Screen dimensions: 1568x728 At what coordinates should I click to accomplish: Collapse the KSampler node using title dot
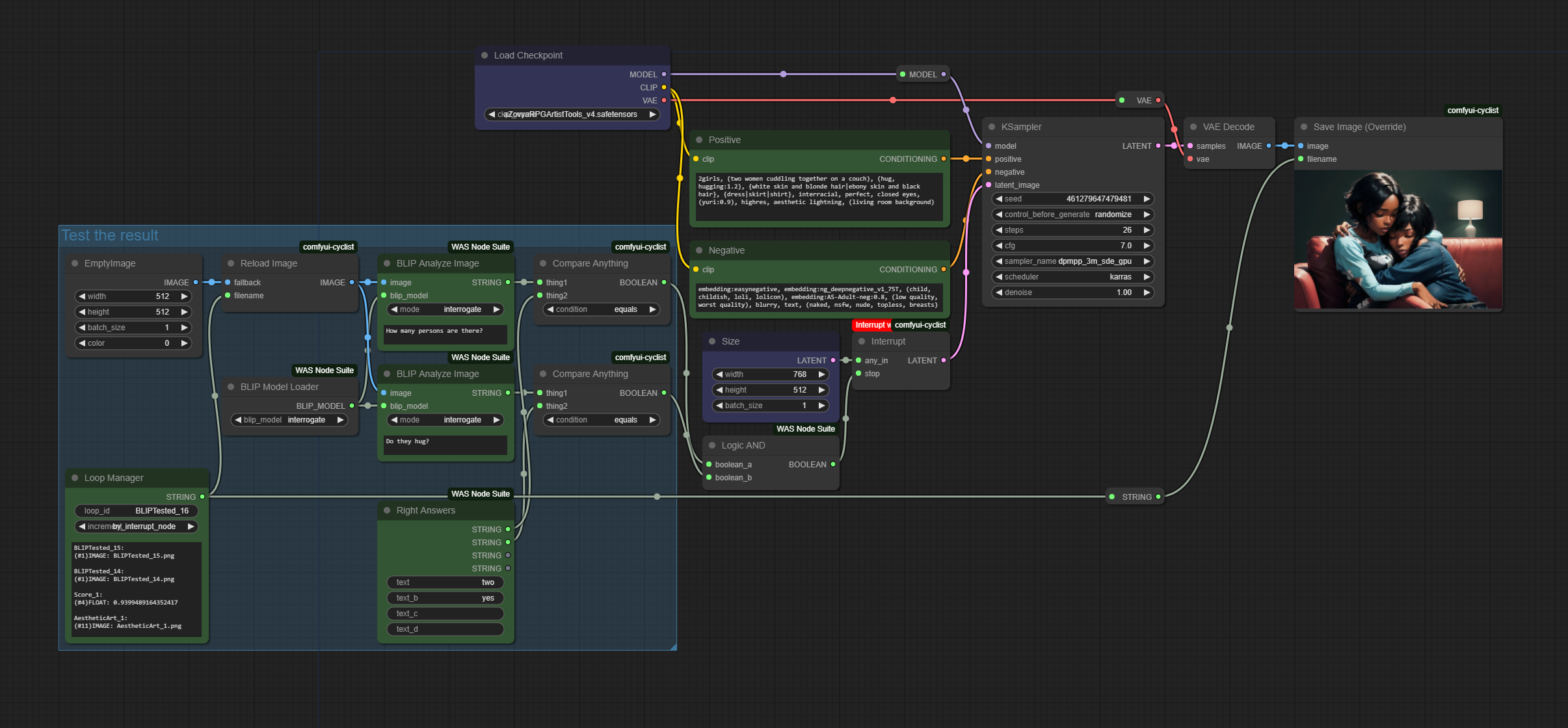tap(992, 127)
